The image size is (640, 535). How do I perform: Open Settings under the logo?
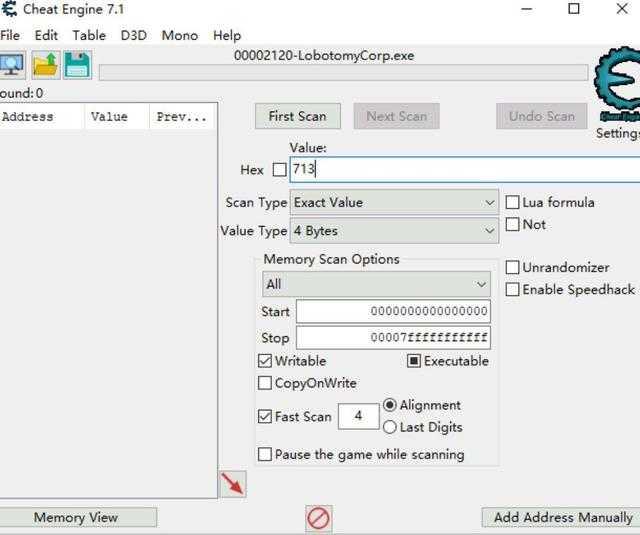coord(618,133)
